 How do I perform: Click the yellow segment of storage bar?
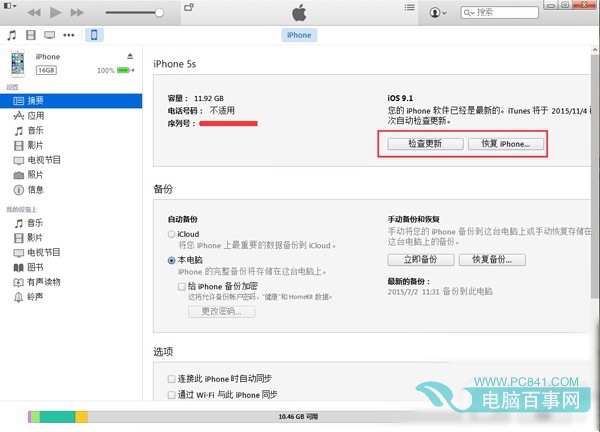[x=82, y=417]
